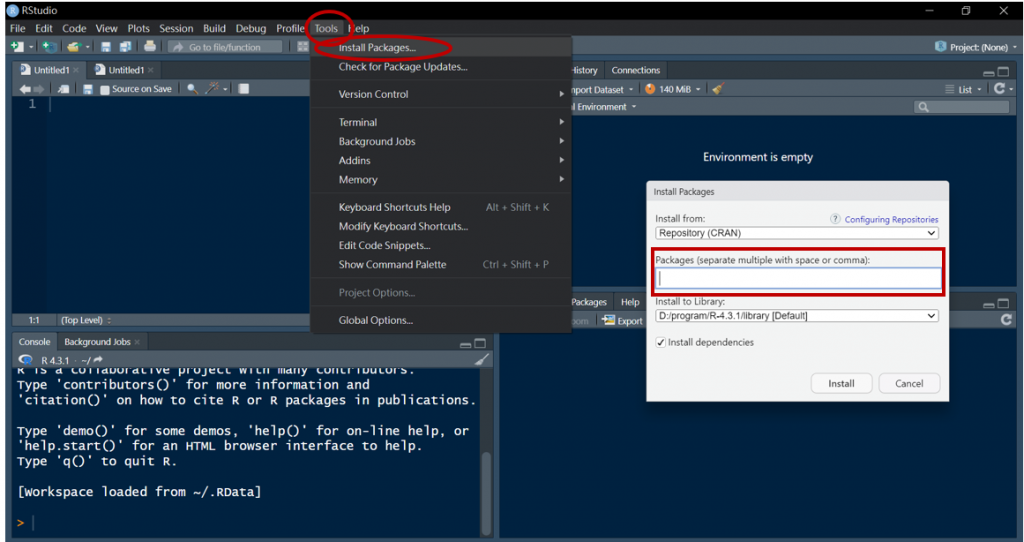The image size is (1024, 542).
Task: Open the Import Dataset dropdown
Action: coord(602,89)
